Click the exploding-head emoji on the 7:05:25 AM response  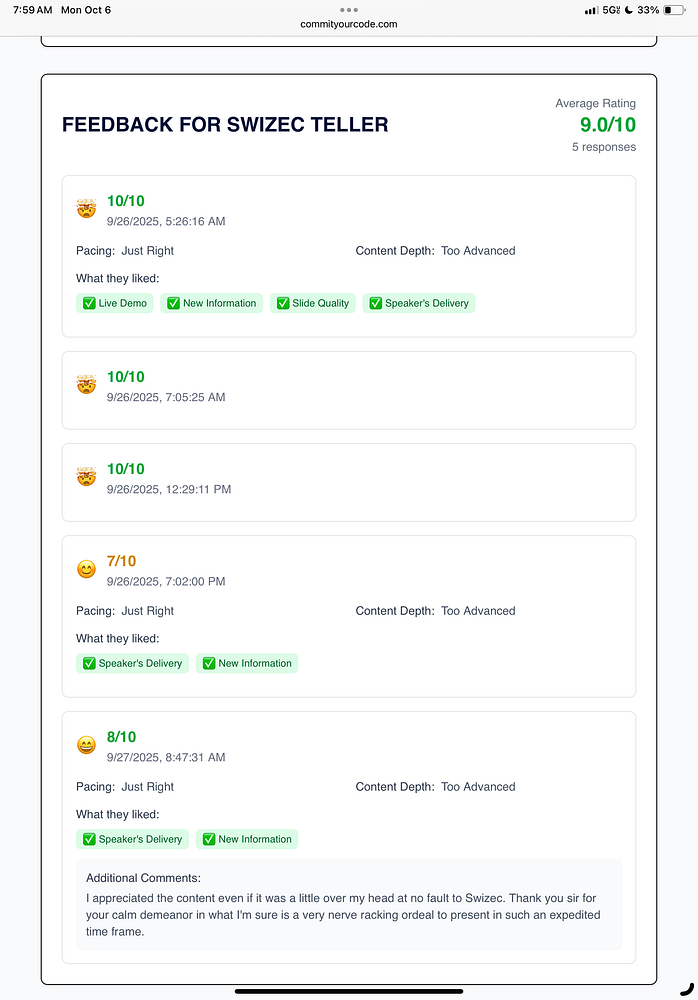[86, 385]
